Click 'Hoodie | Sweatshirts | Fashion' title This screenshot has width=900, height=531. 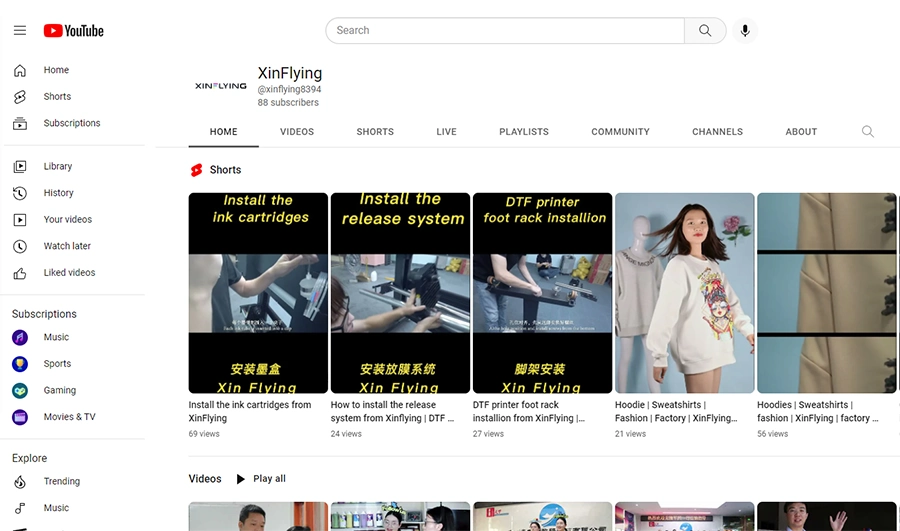[676, 412]
